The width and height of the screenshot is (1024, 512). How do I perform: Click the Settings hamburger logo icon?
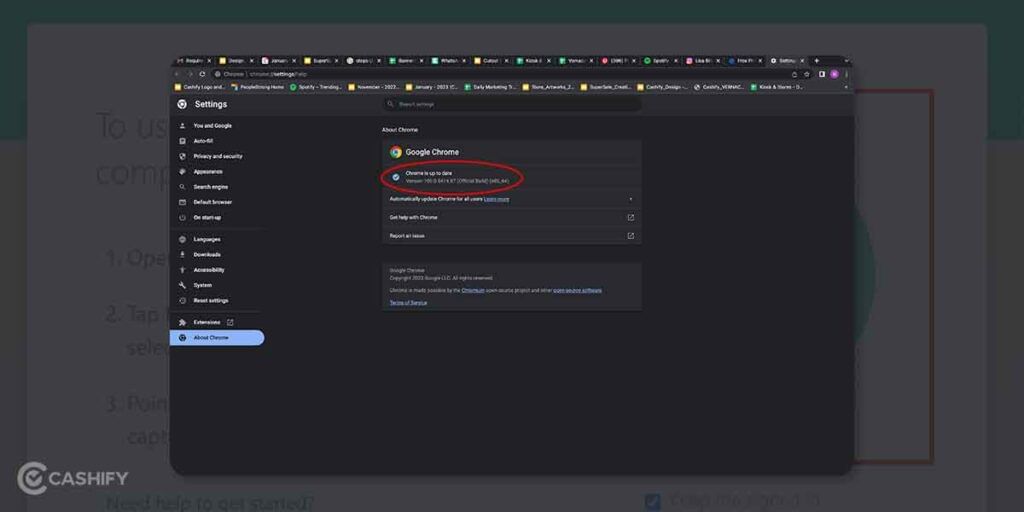(182, 104)
